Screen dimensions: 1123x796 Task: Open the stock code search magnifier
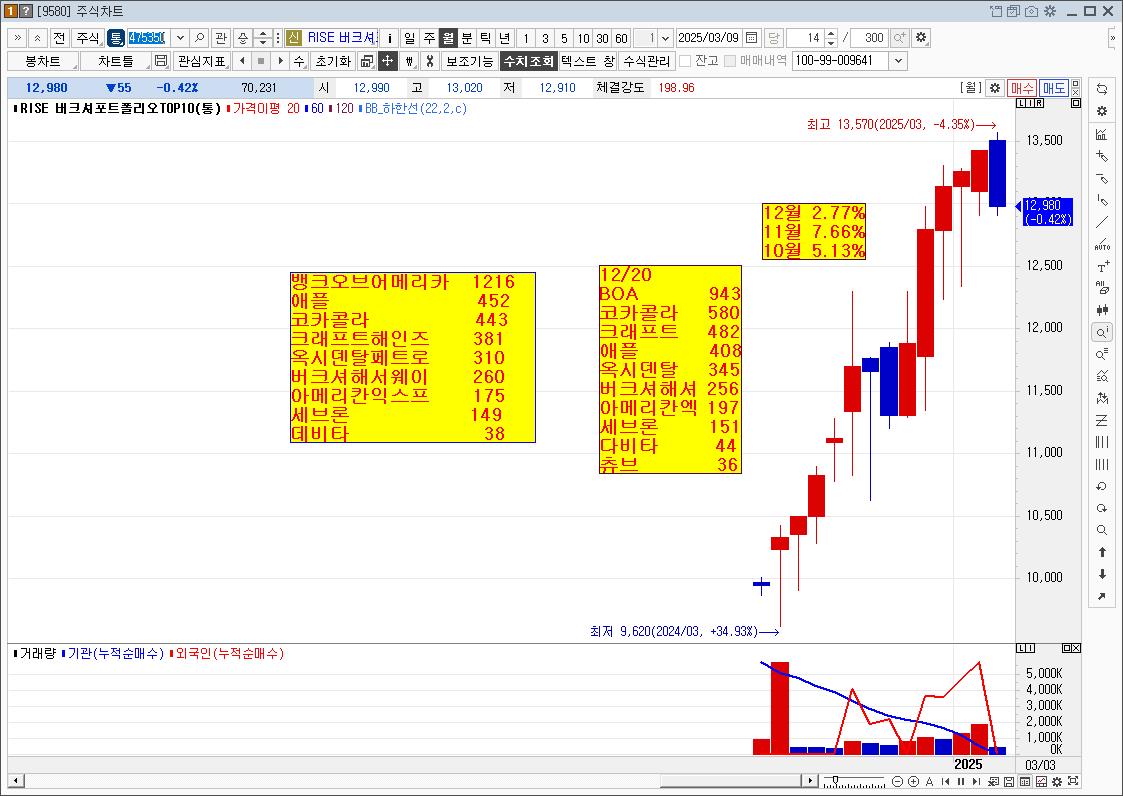click(201, 38)
